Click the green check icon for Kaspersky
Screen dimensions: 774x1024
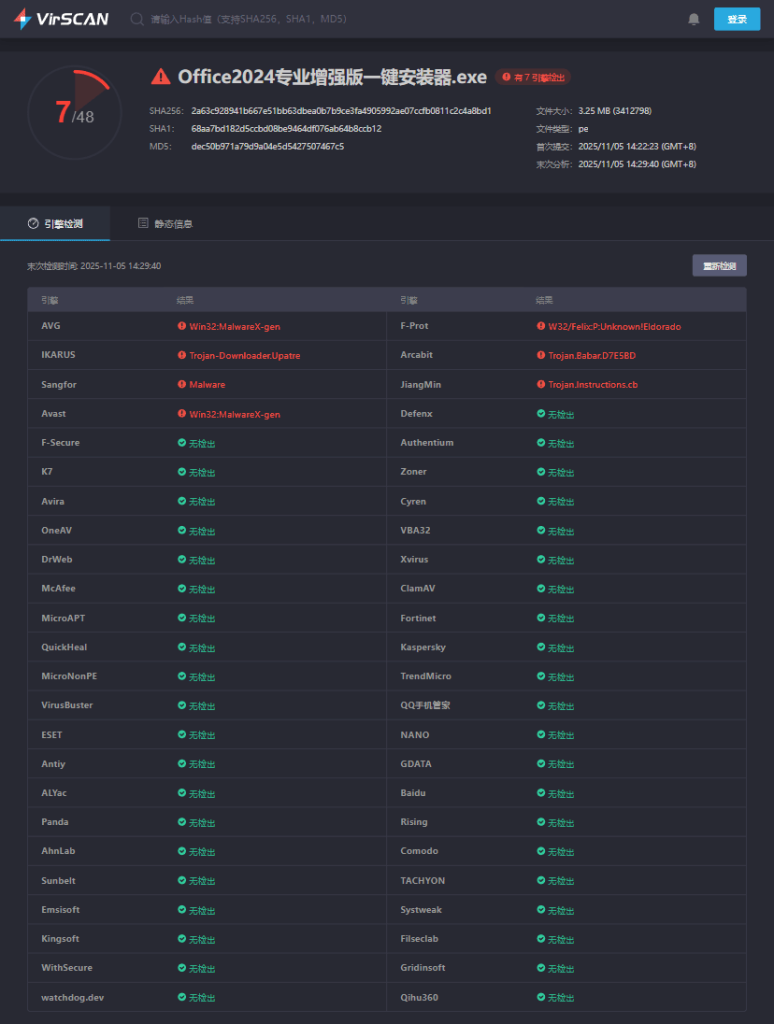(541, 647)
